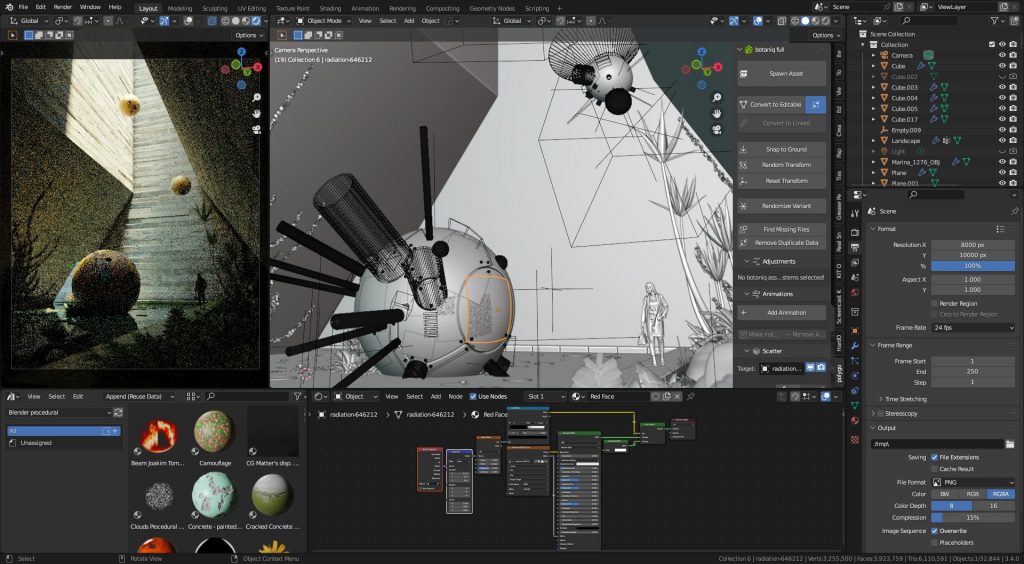This screenshot has width=1024, height=564.
Task: Hide the Camera object with eye icon
Action: click(x=1002, y=55)
